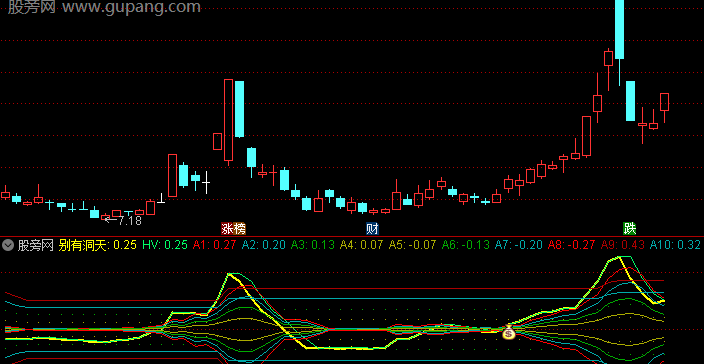Select the A1: 0.27 line label
The width and height of the screenshot is (704, 364).
coord(215,245)
